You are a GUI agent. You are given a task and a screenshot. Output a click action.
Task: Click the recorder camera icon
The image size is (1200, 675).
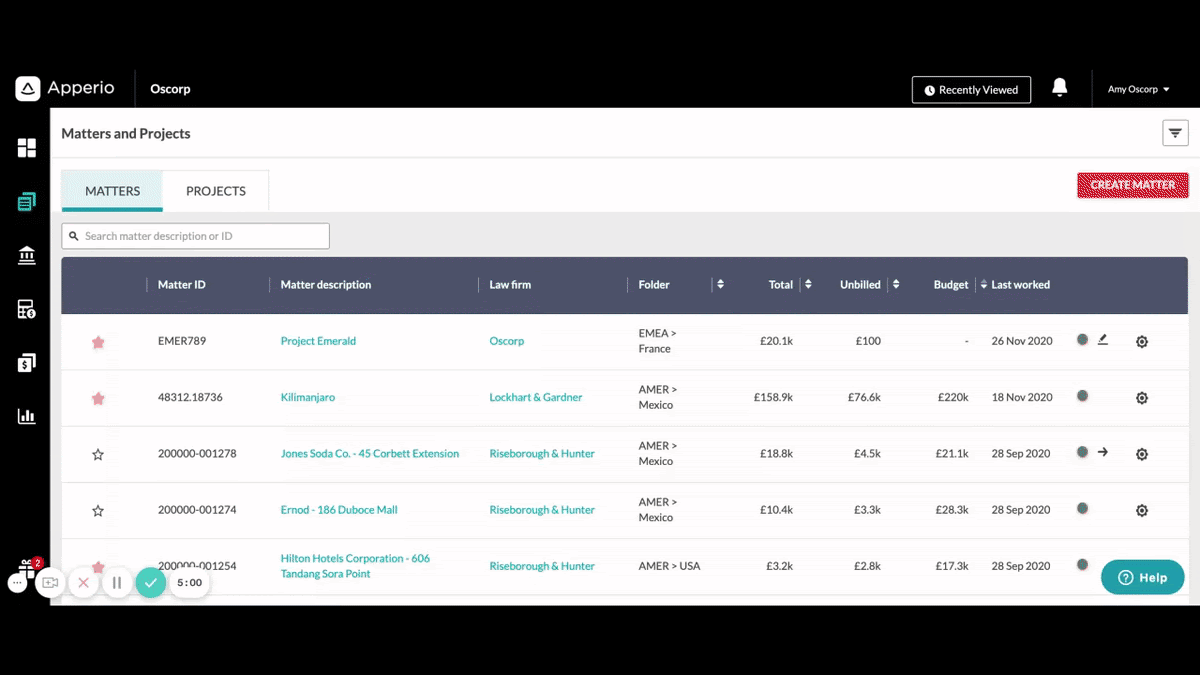click(x=50, y=582)
